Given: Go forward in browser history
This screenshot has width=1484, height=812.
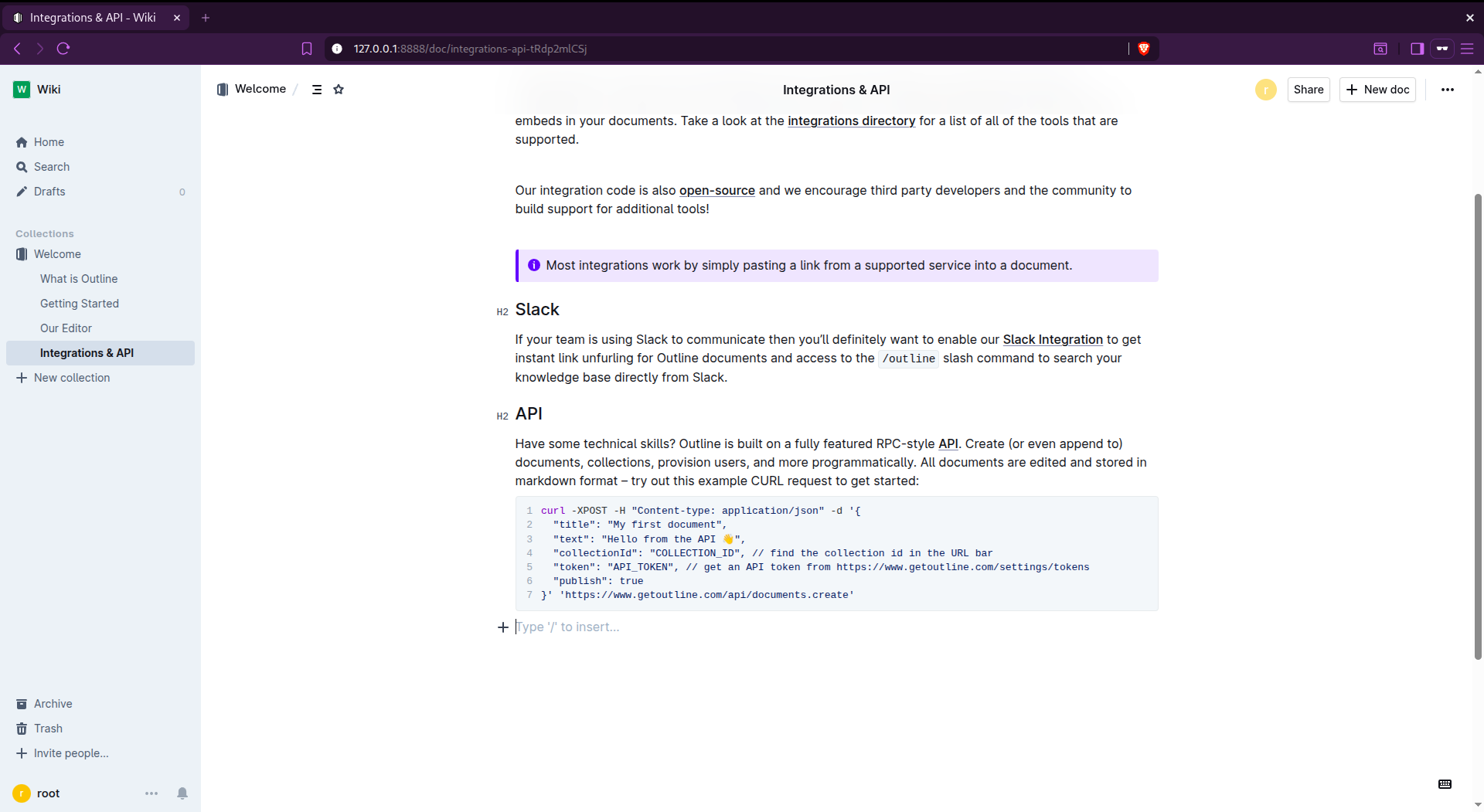Looking at the screenshot, I should [x=40, y=49].
